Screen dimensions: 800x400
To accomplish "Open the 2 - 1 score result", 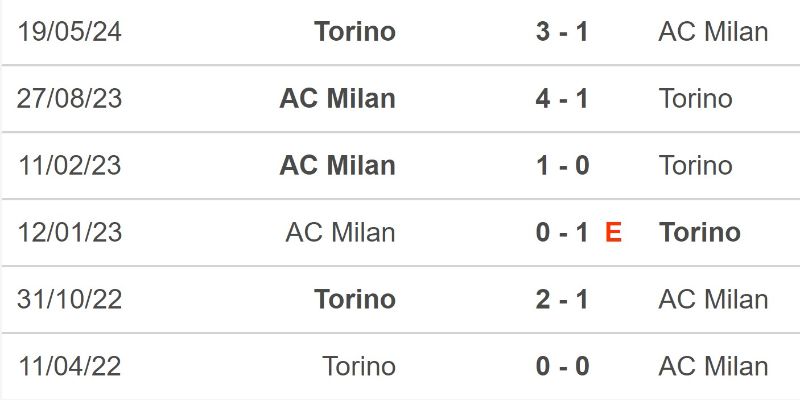I will (562, 300).
